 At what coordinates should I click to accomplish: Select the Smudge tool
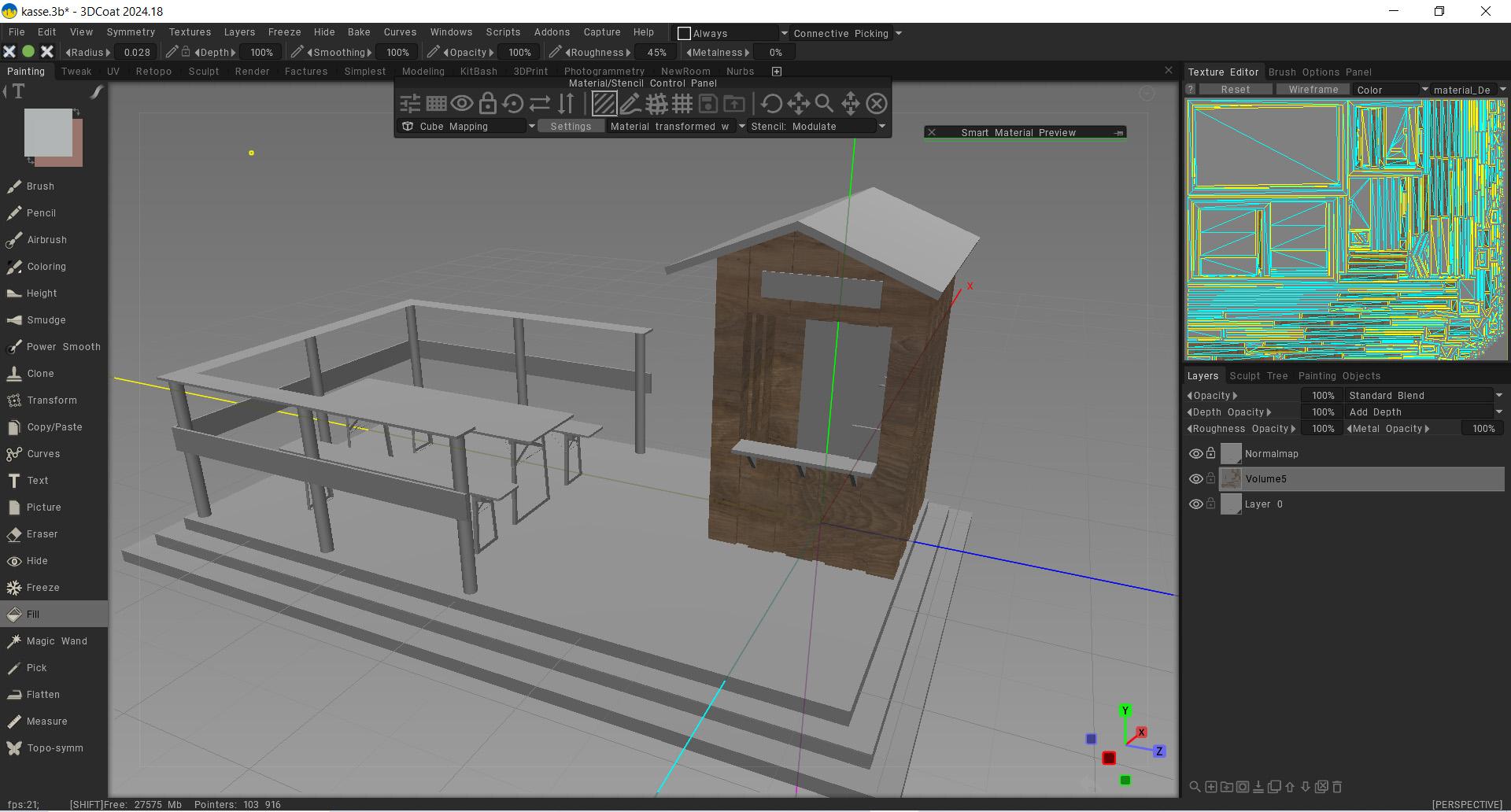tap(54, 320)
